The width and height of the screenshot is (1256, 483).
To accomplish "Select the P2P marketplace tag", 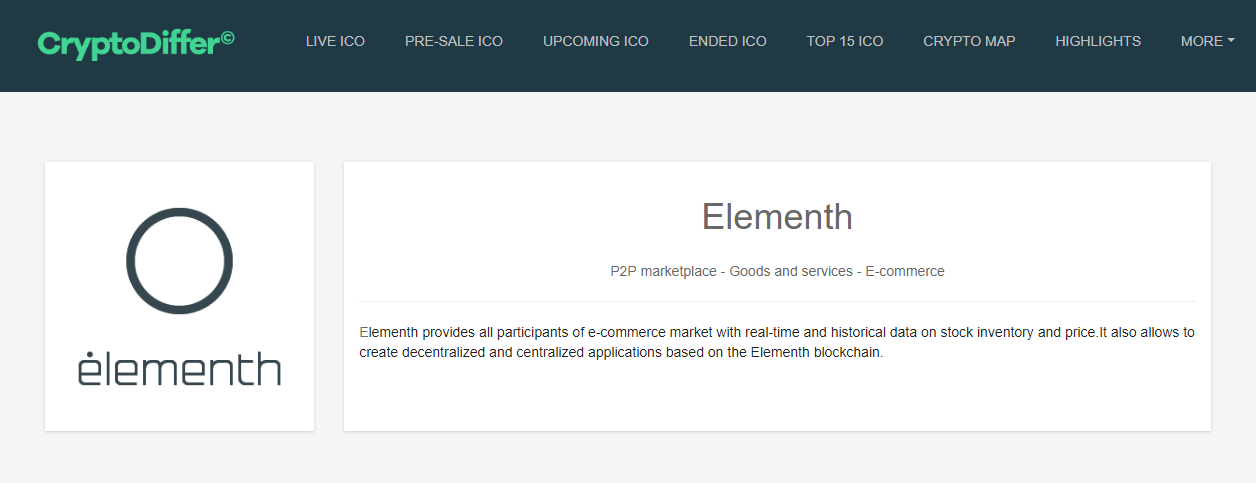I will tap(662, 271).
